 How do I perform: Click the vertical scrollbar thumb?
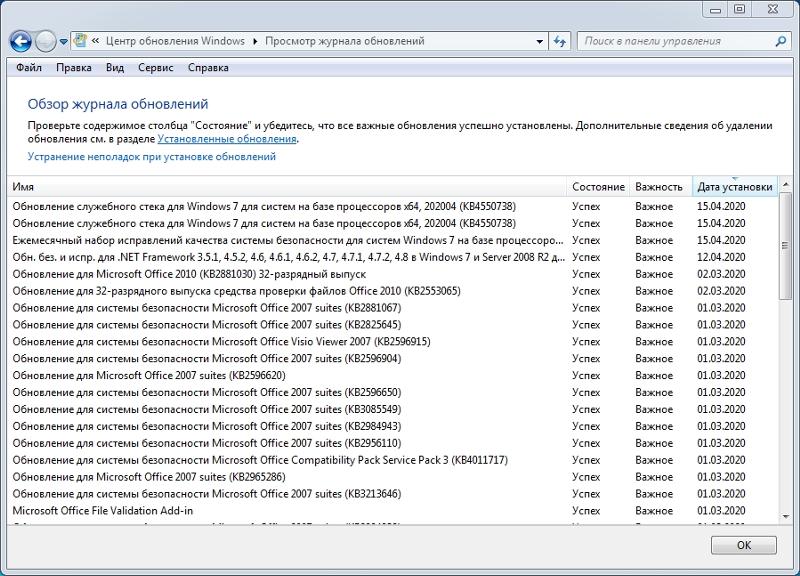[786, 246]
